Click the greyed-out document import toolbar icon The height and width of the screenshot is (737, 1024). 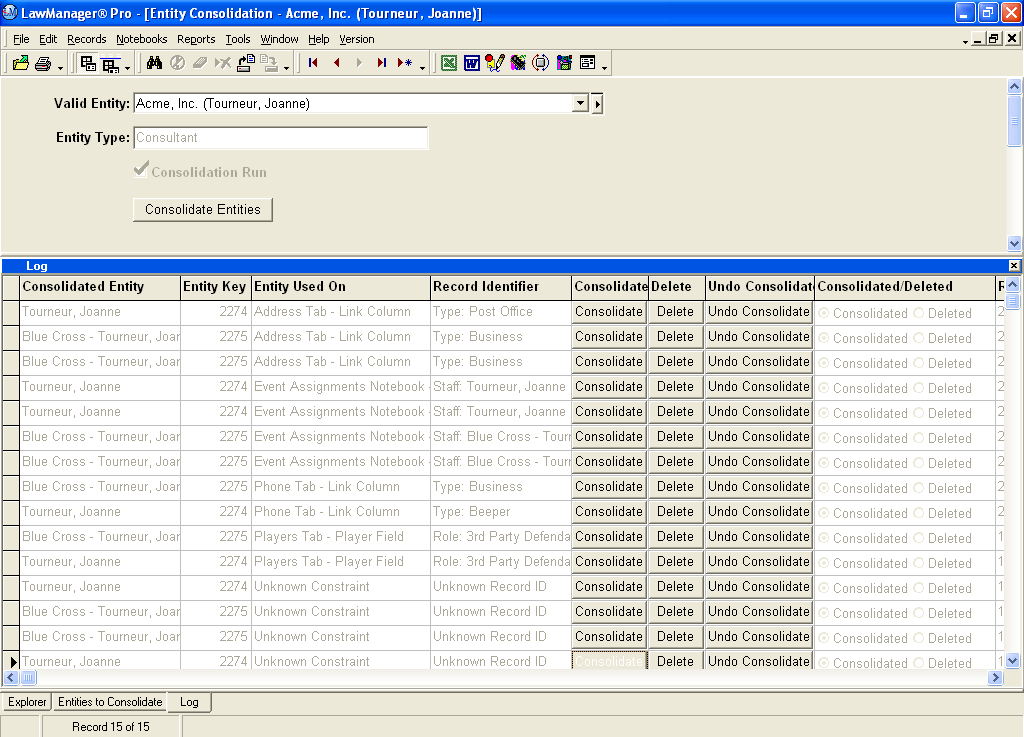click(x=268, y=63)
